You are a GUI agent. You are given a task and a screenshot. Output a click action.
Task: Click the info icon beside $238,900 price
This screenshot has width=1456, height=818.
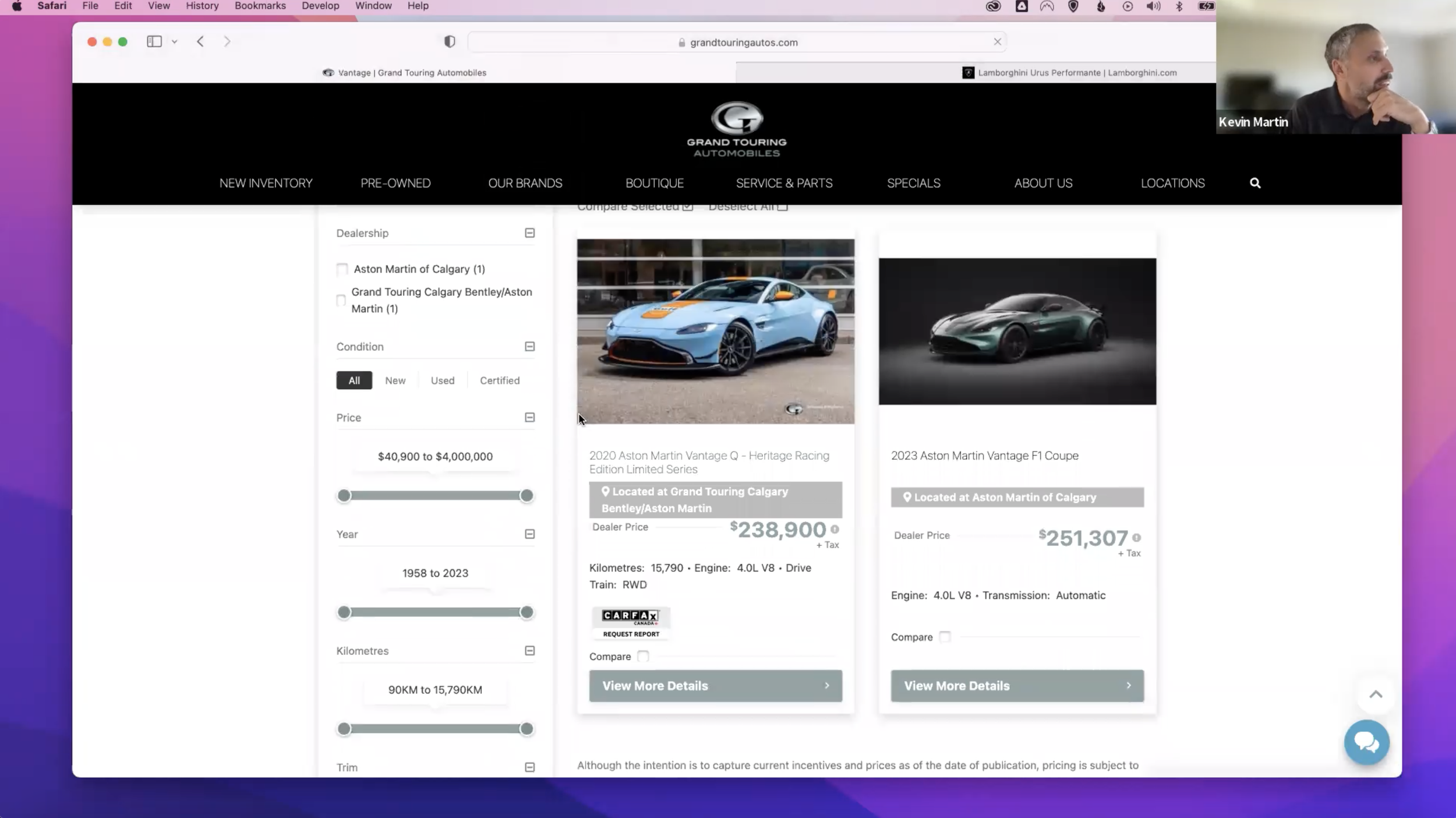point(835,529)
